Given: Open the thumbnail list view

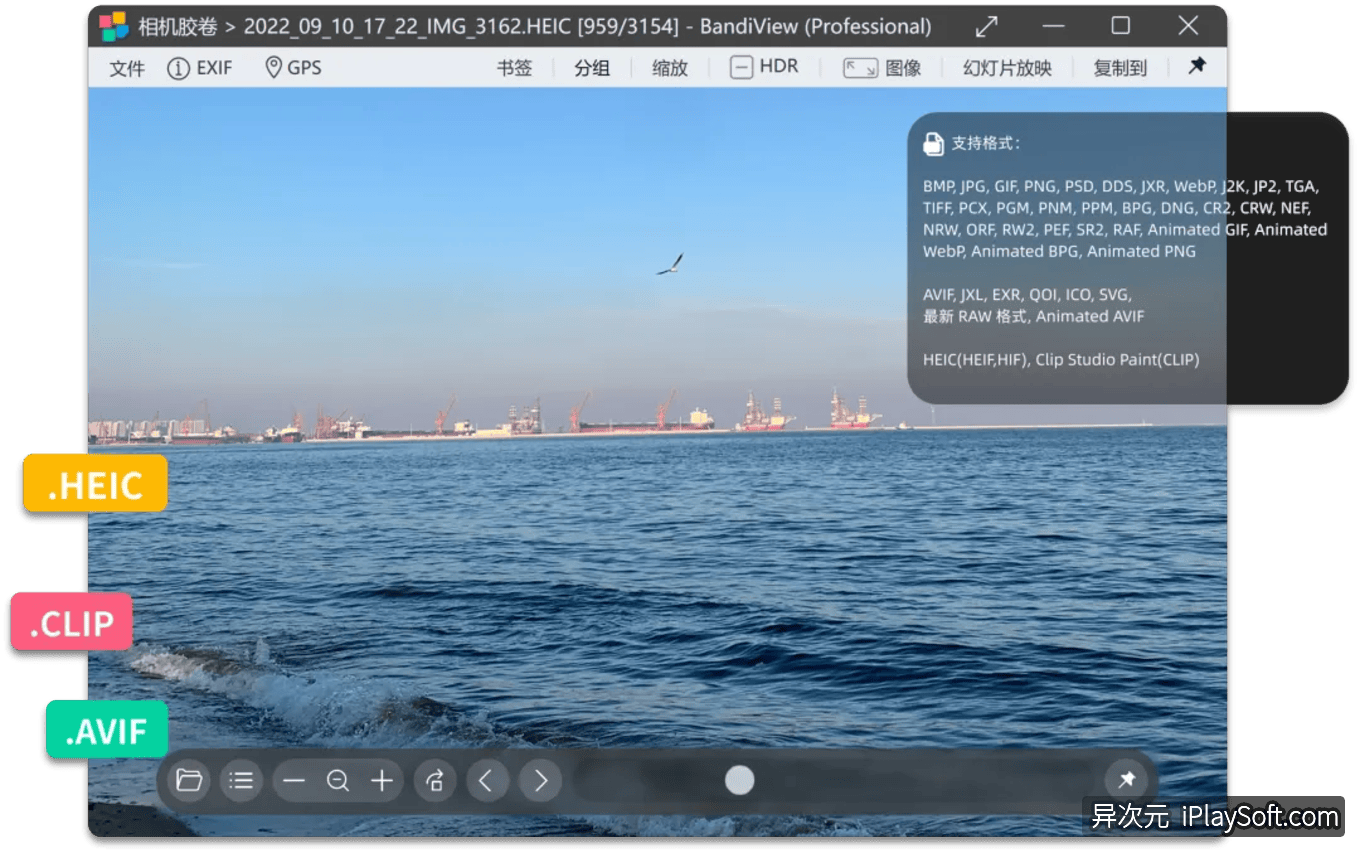Looking at the screenshot, I should (241, 780).
